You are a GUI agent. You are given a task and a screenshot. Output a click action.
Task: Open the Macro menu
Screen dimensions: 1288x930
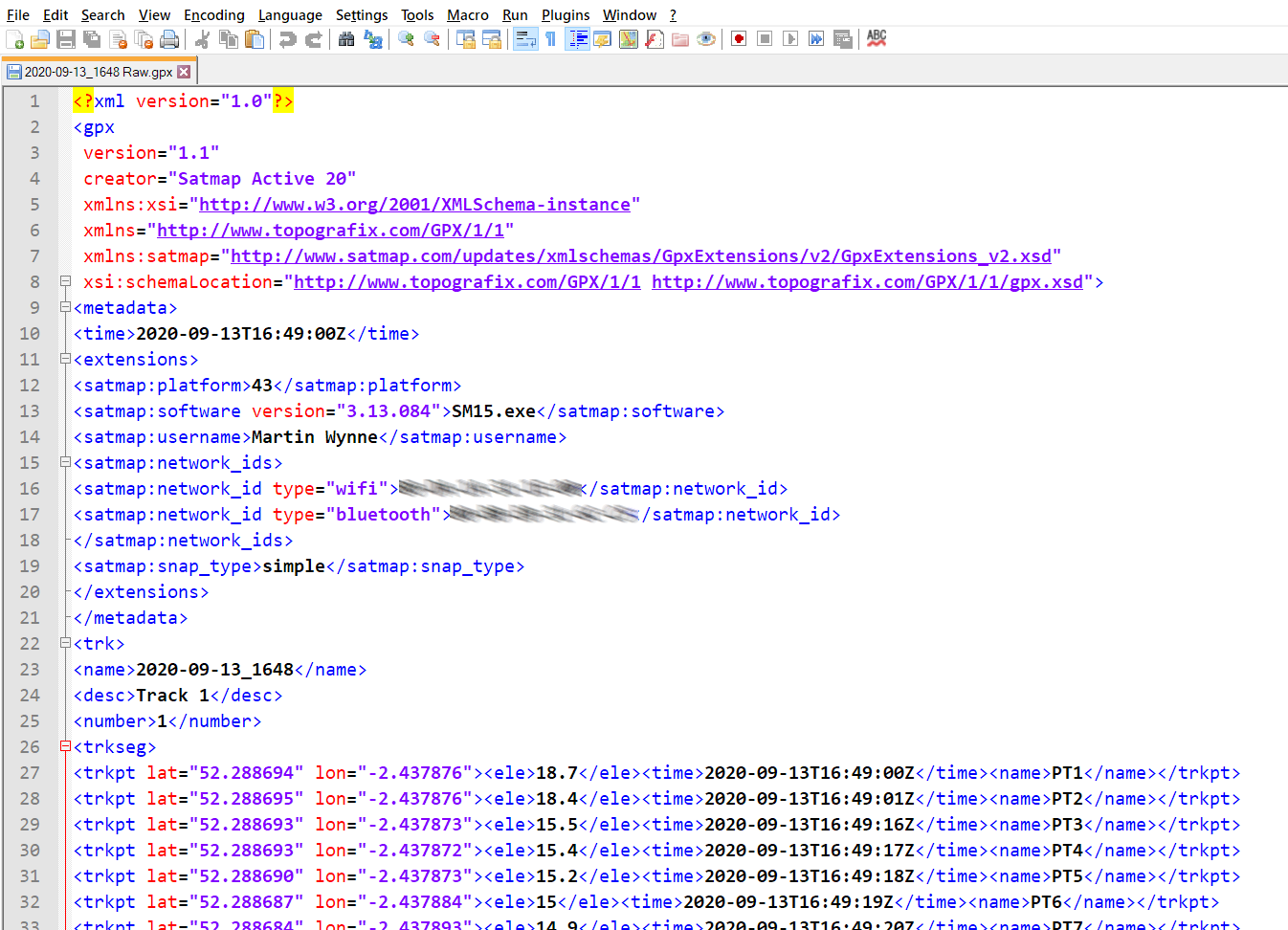click(468, 15)
